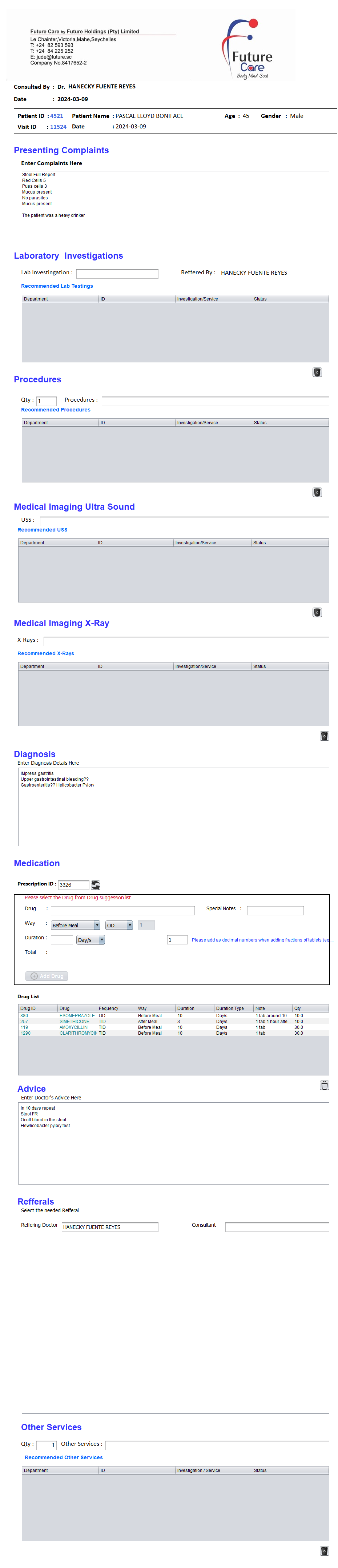Click the Drug name input field
The image size is (338, 1568).
click(122, 910)
